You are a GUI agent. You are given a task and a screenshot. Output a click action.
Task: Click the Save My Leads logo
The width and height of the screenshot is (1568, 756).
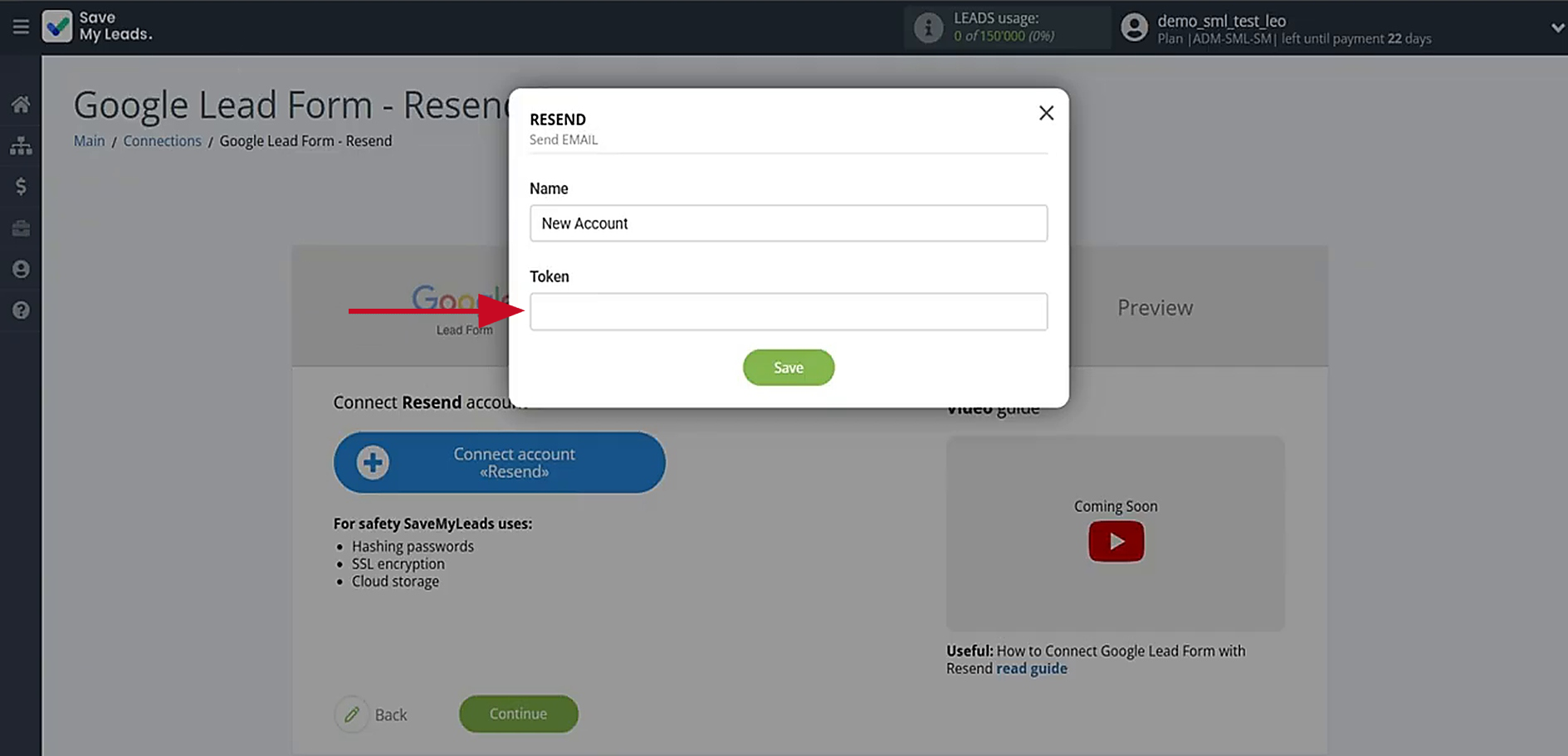click(x=97, y=27)
